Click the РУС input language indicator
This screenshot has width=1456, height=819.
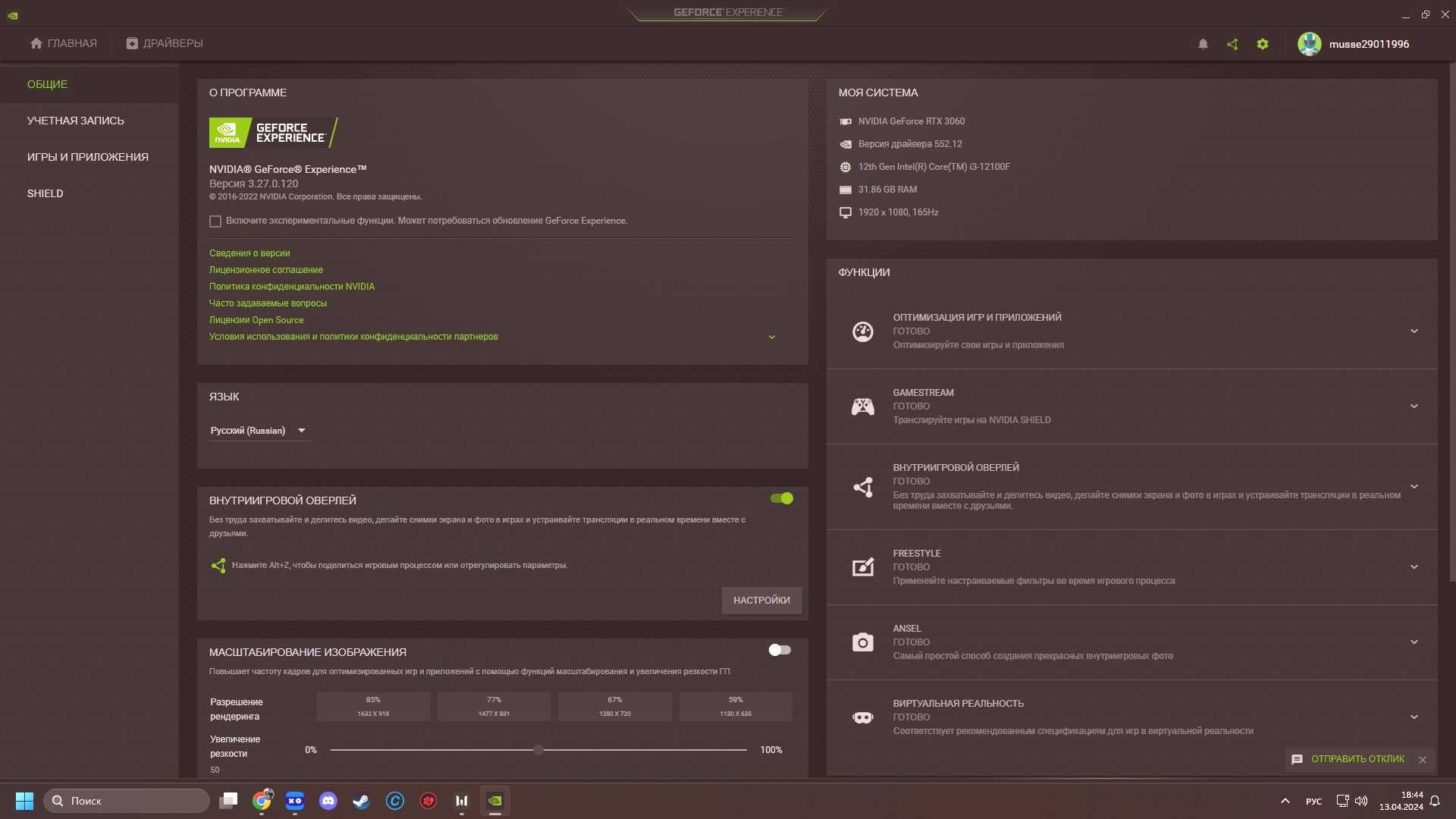pyautogui.click(x=1314, y=802)
